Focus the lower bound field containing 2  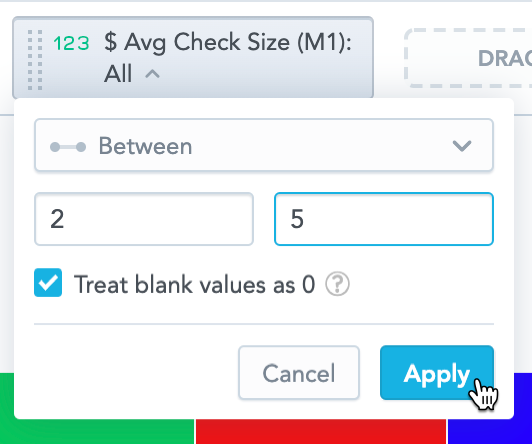point(144,219)
